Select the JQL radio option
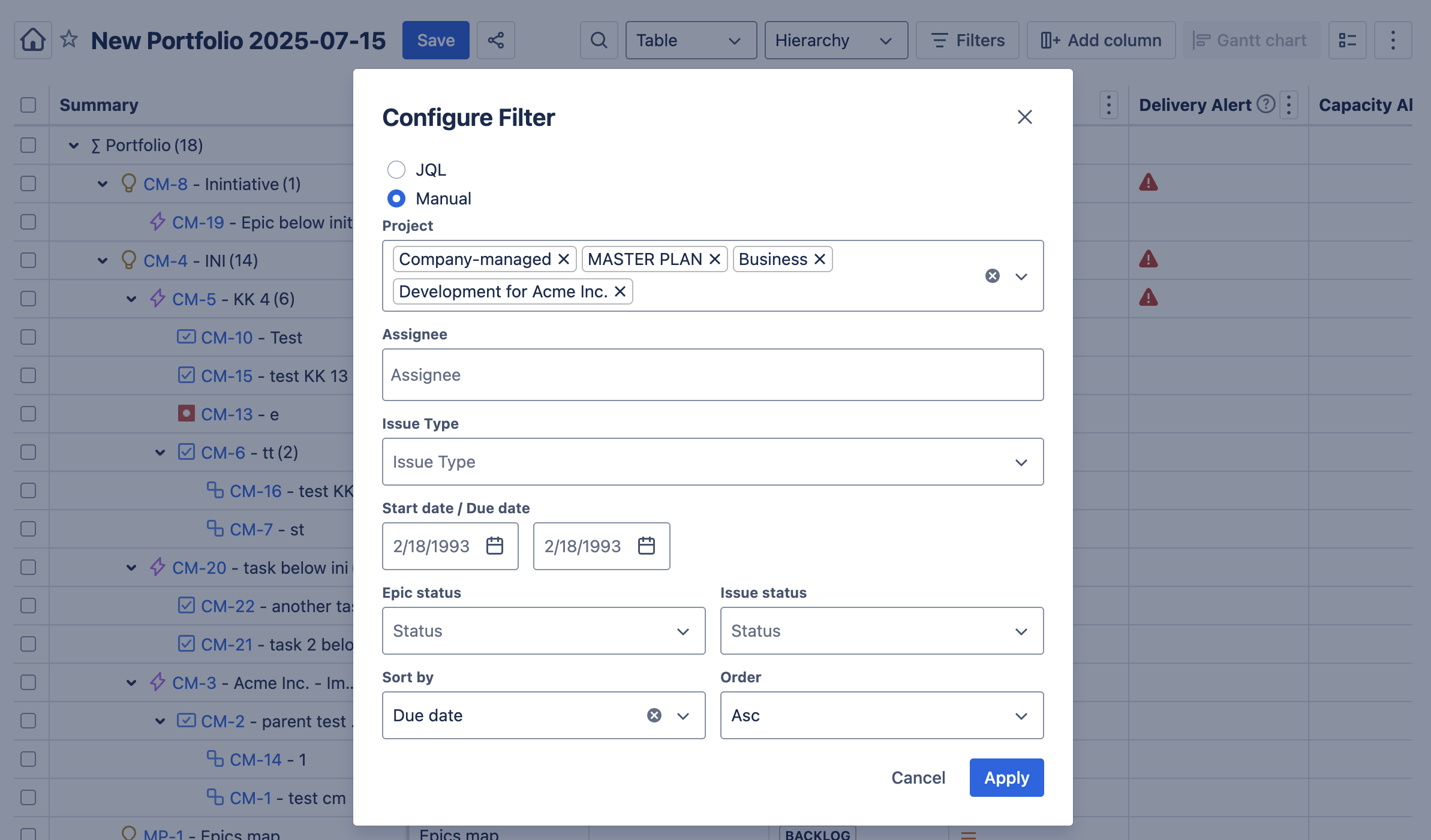 pos(396,170)
